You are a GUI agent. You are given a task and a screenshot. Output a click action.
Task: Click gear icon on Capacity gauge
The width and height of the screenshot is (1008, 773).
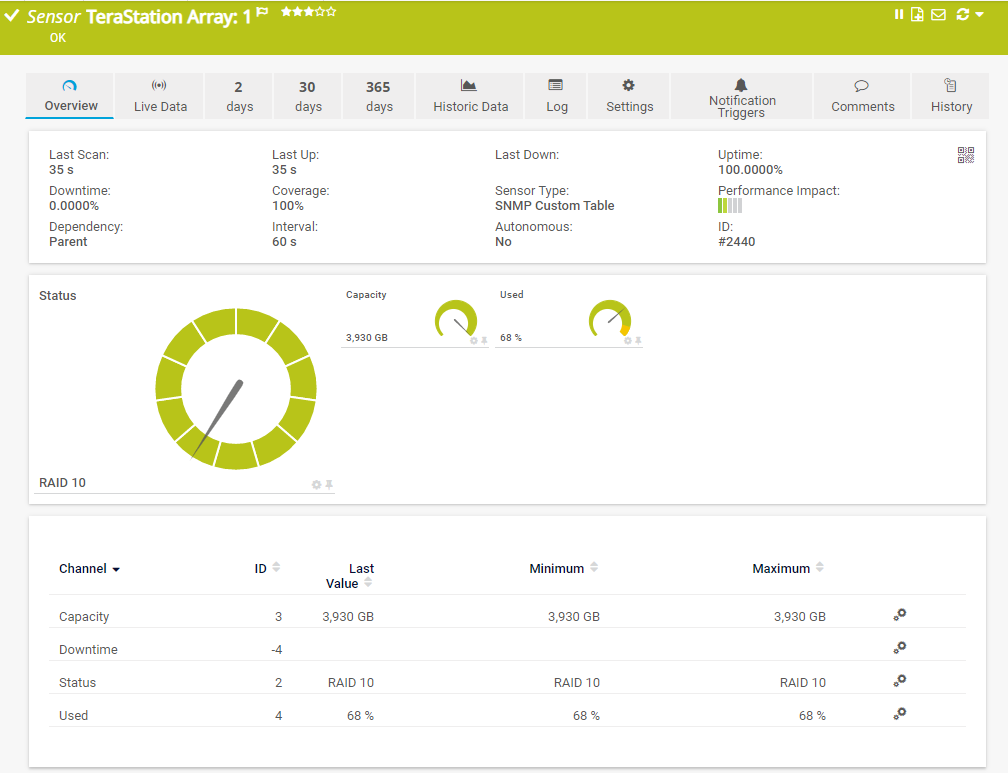point(474,341)
